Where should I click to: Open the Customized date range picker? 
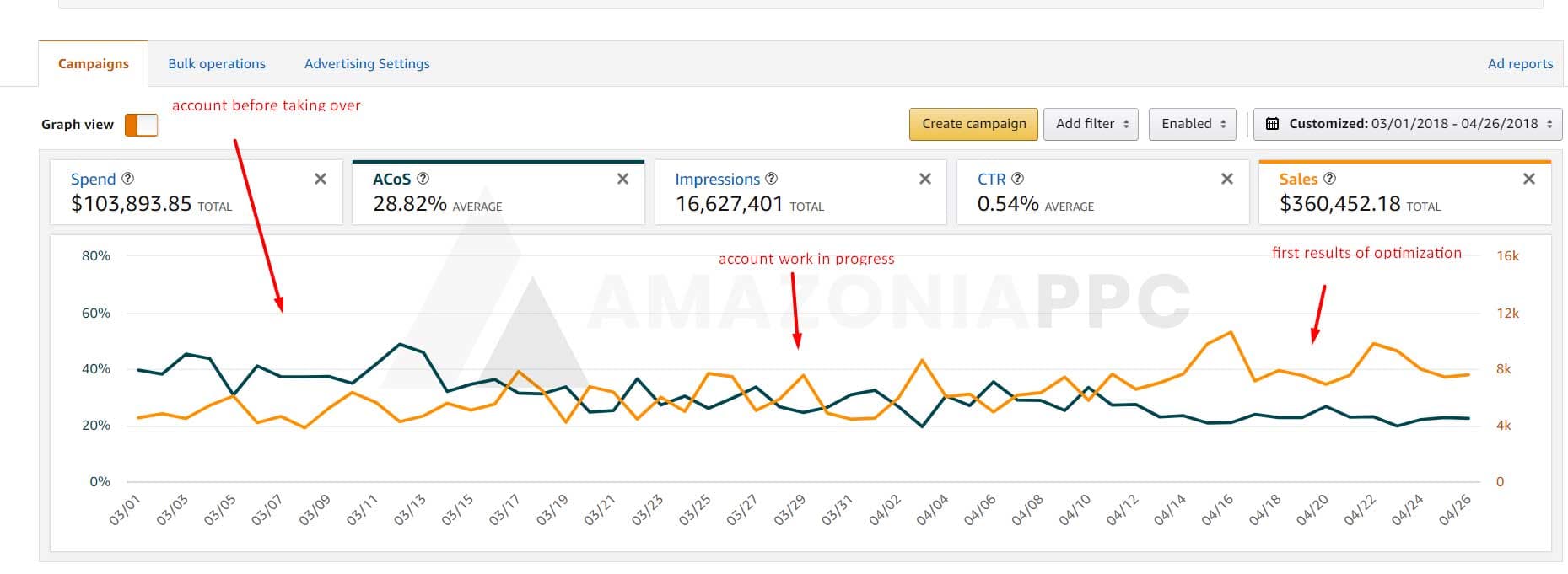(x=1408, y=124)
